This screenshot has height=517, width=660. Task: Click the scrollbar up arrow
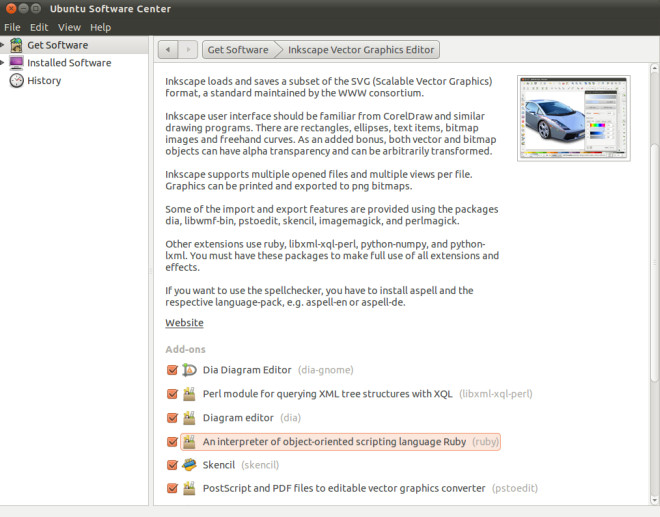pos(655,67)
